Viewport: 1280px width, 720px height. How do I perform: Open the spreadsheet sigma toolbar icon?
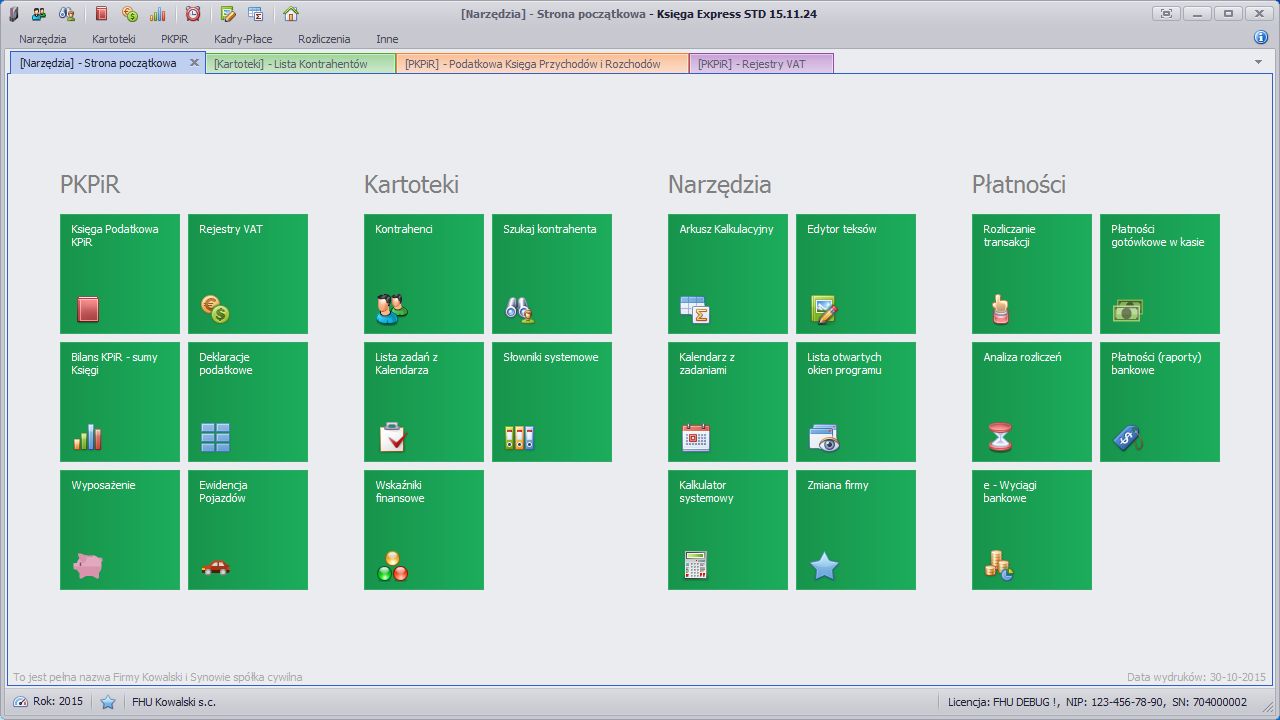tap(256, 14)
